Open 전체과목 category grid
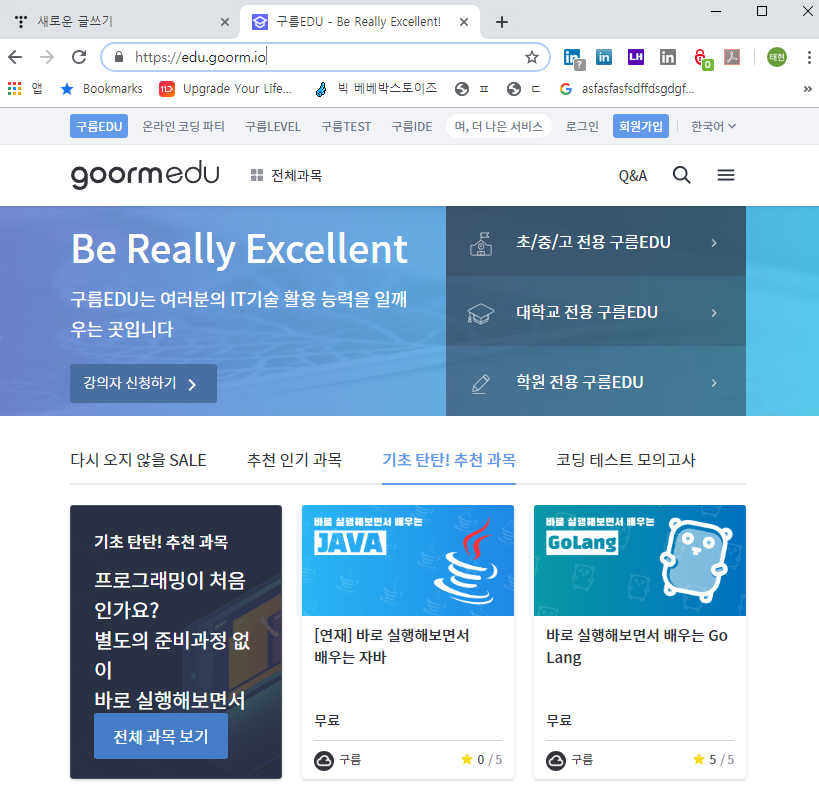 (286, 176)
